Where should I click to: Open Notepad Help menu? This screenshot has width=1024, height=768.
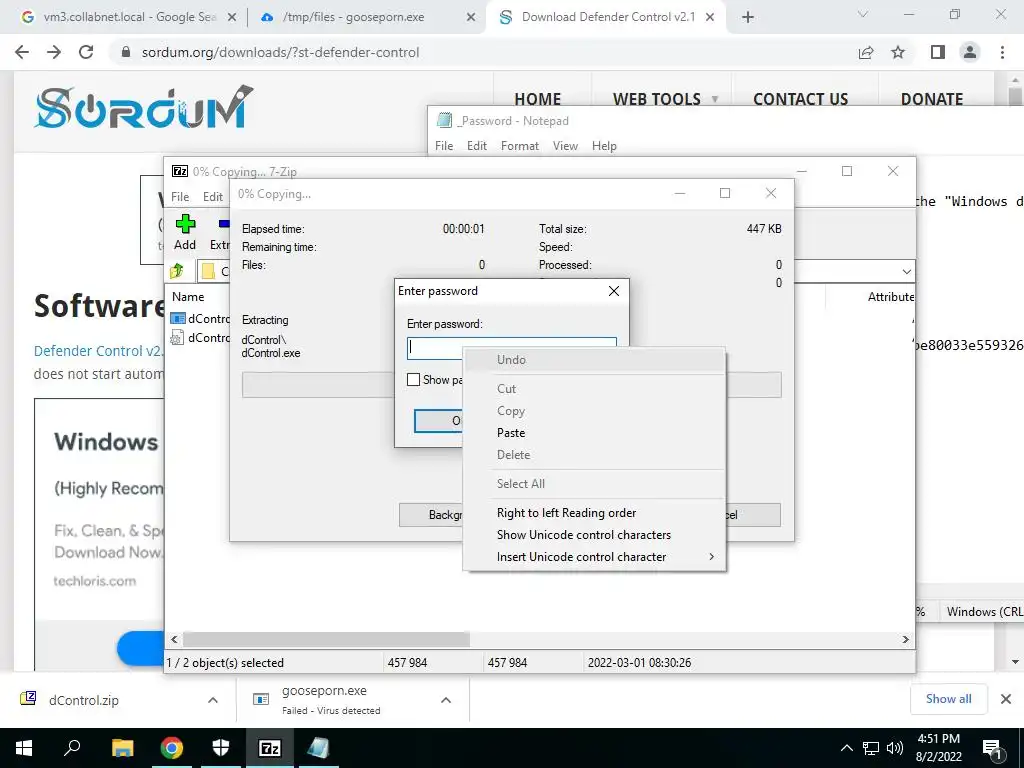coord(604,146)
